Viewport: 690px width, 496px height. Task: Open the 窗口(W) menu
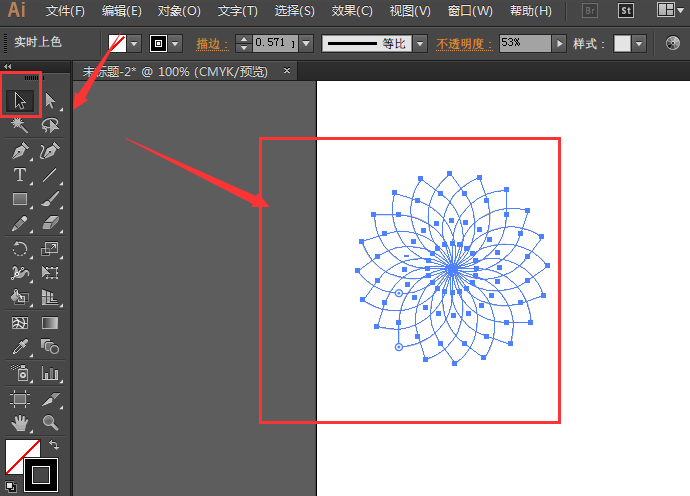(x=470, y=11)
